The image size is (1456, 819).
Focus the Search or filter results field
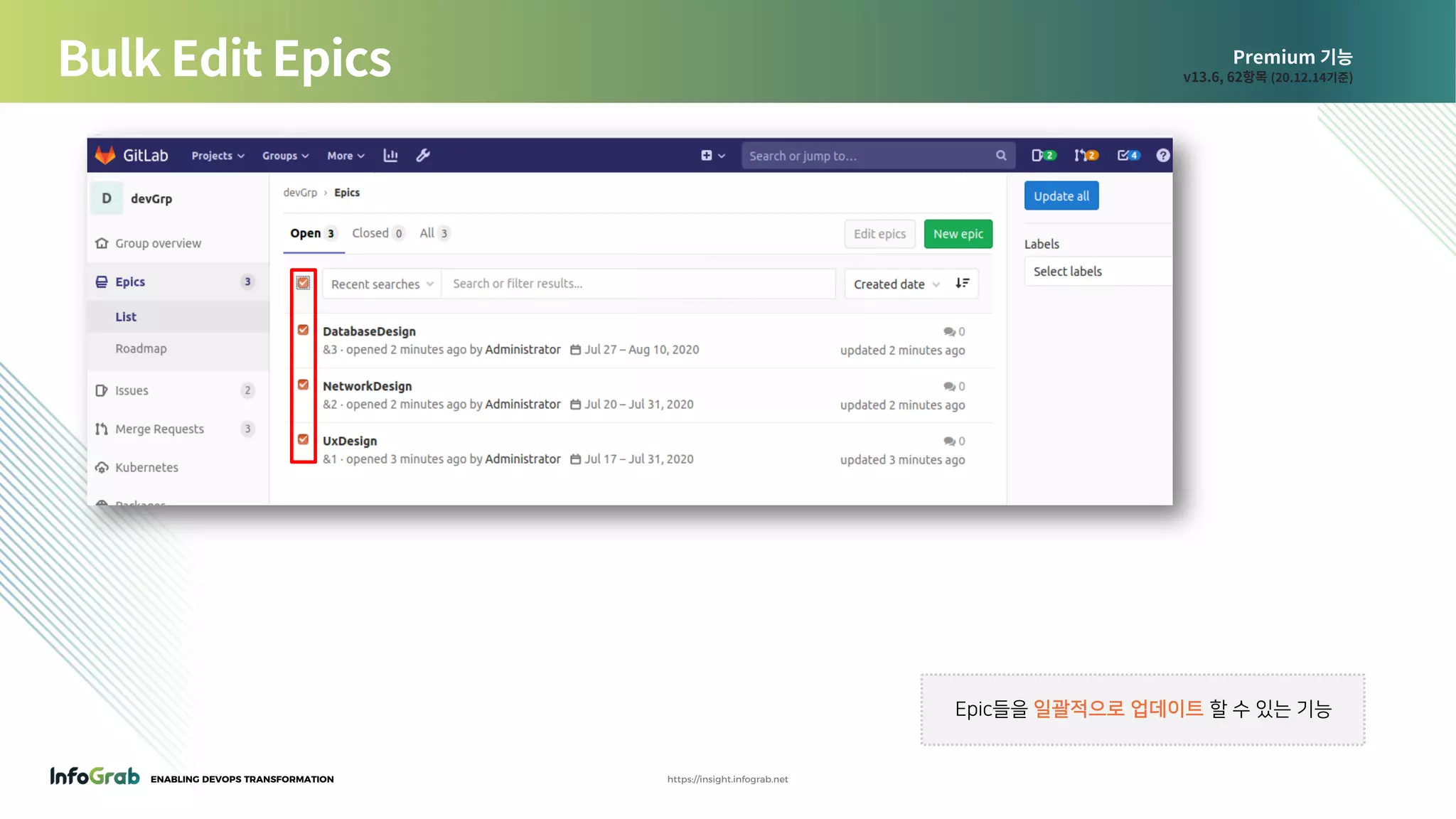pyautogui.click(x=638, y=284)
